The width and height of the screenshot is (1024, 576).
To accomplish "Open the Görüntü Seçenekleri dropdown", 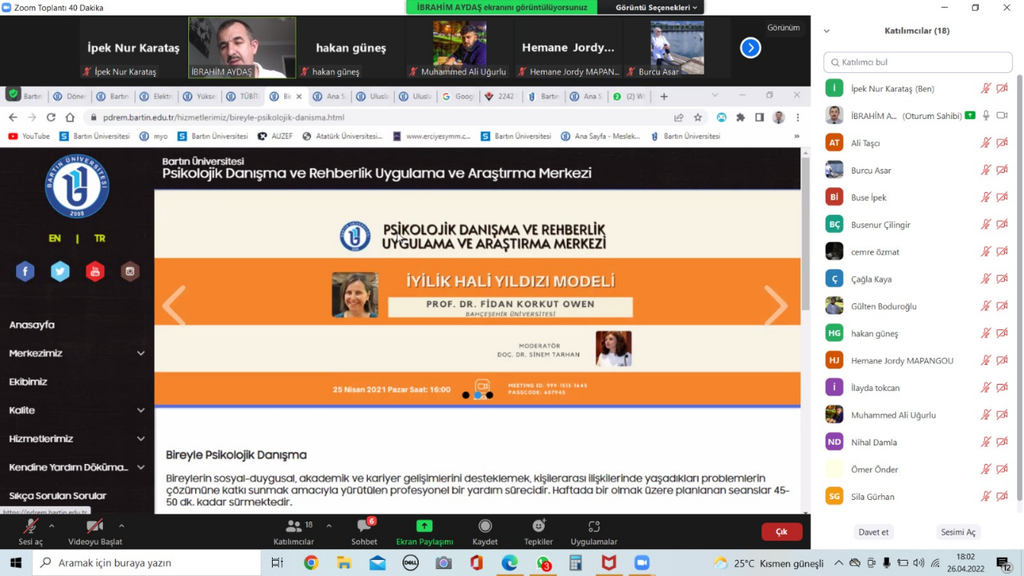I will tap(656, 7).
